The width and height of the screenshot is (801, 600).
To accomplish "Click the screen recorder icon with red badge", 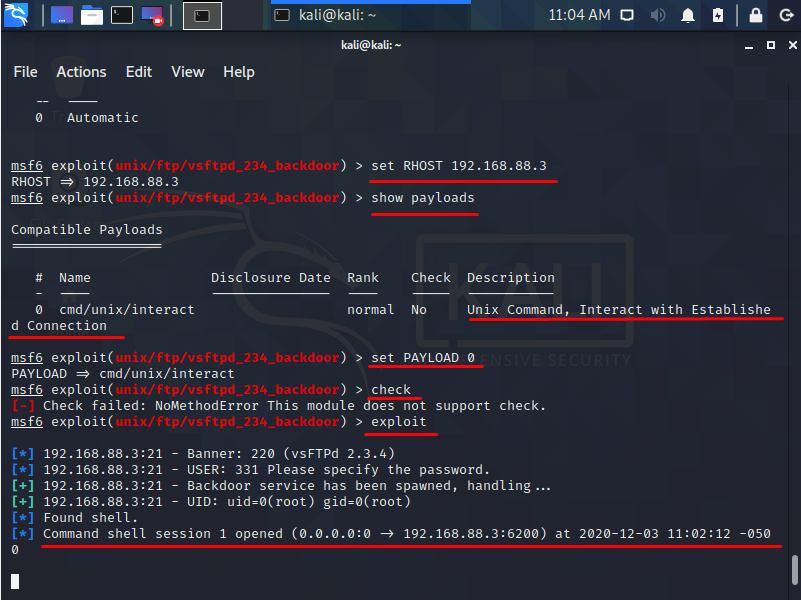I will [152, 15].
